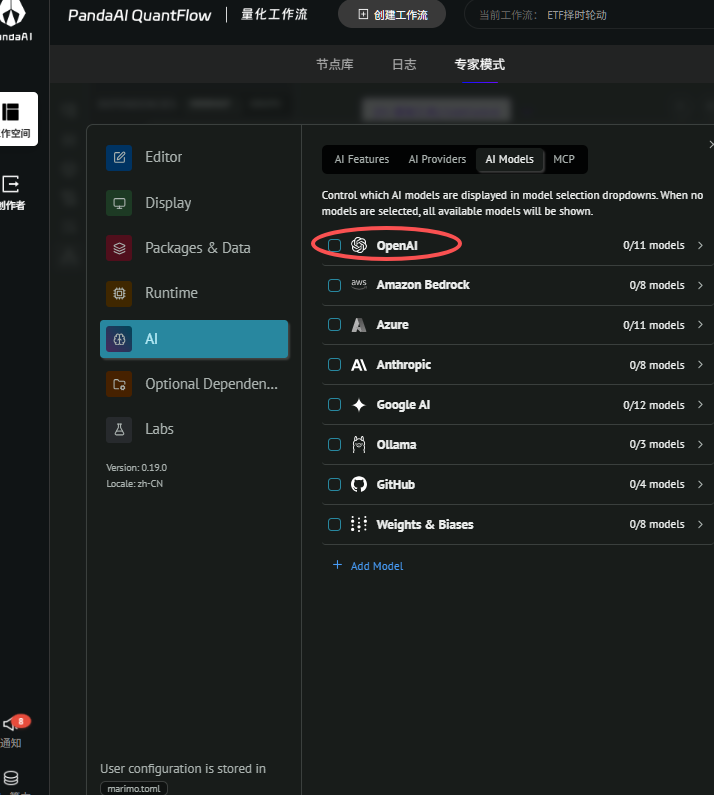714x795 pixels.
Task: Expand the Weights & Biases models chevron
Action: tap(700, 524)
